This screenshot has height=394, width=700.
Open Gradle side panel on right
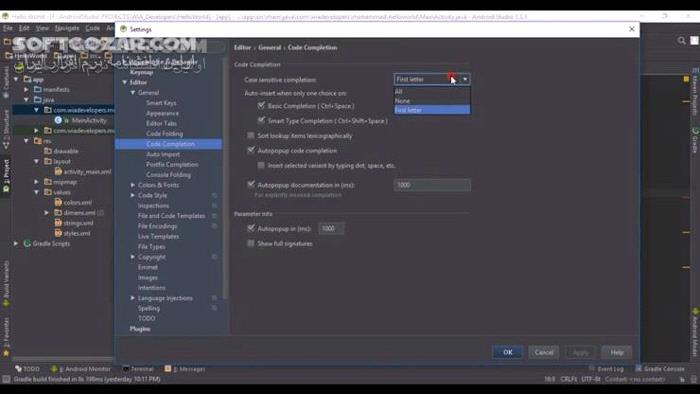point(695,141)
